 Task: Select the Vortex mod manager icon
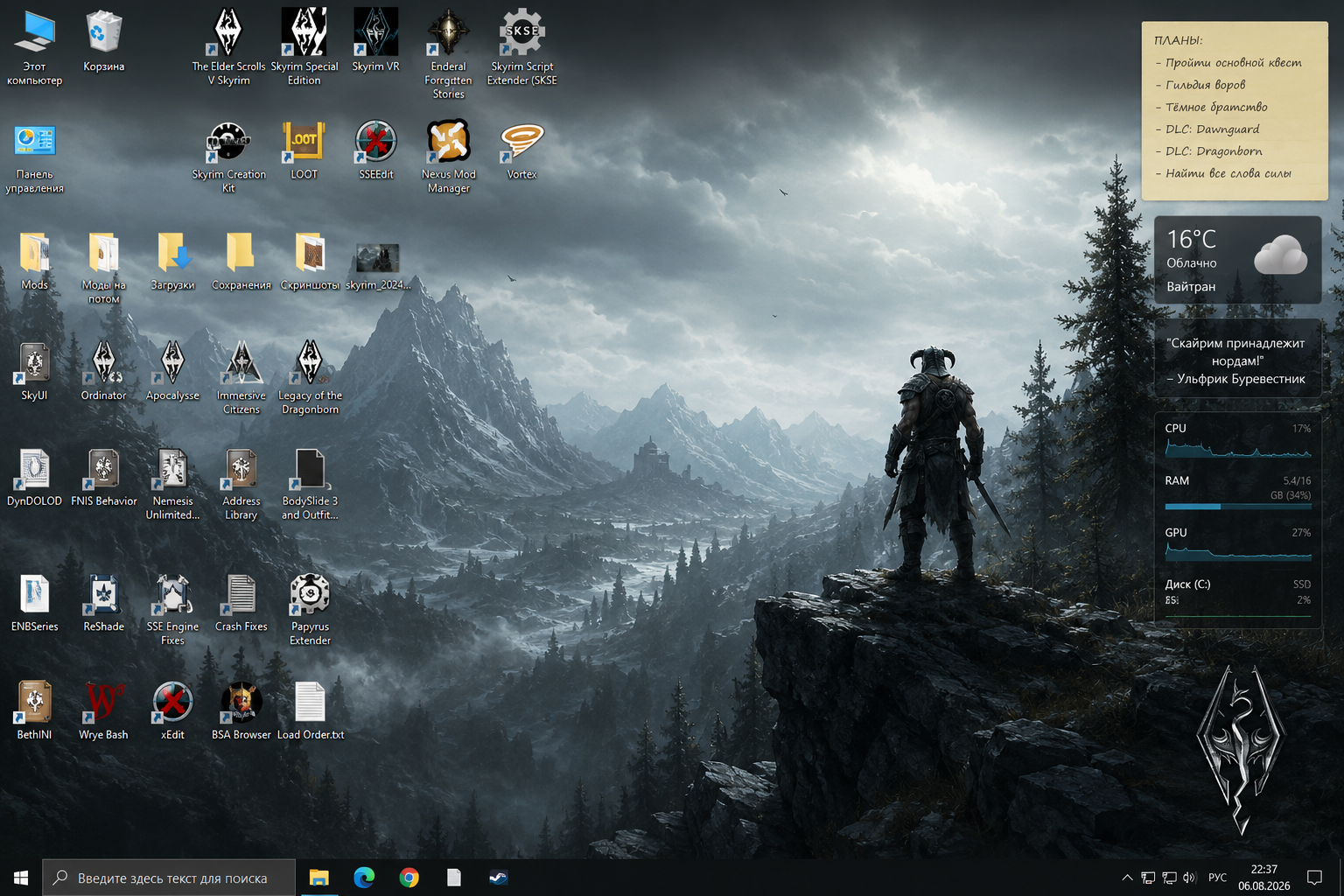[x=522, y=150]
